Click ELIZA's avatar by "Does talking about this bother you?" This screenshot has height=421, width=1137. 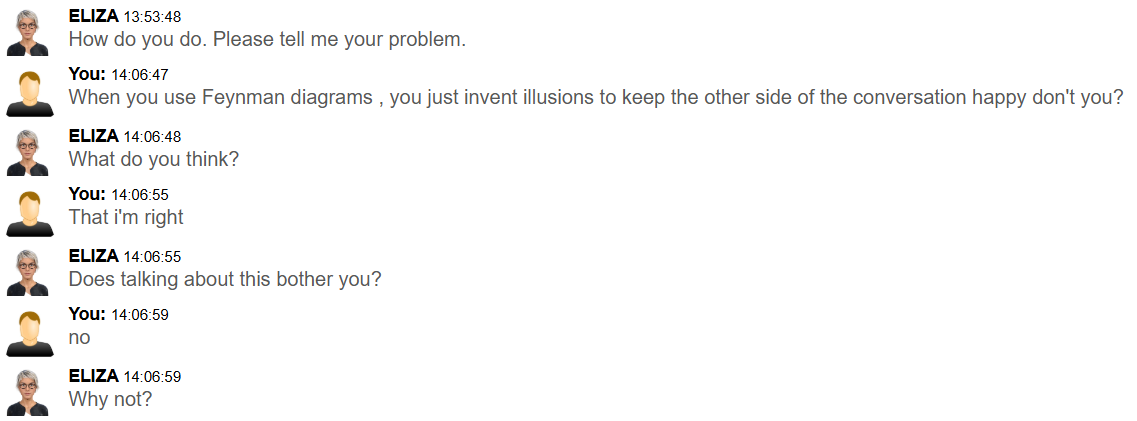click(28, 273)
